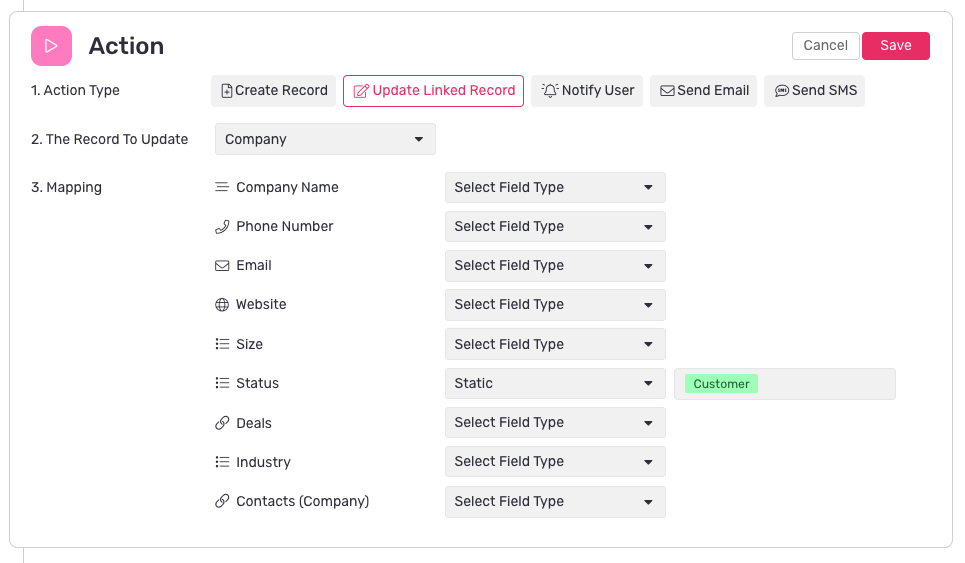Click the pink Action play icon
The height and width of the screenshot is (563, 965).
52,46
